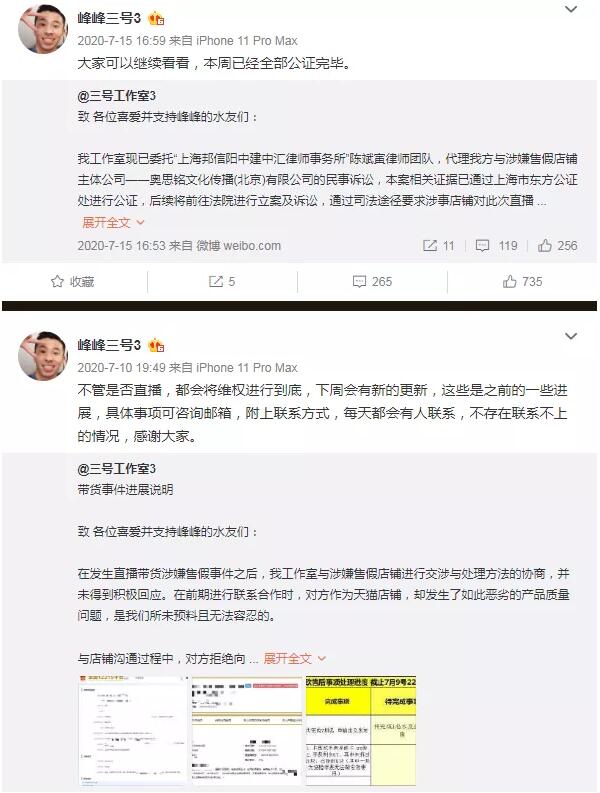Click repost icon with count 11
Viewport: 600px width, 793px height.
tap(439, 246)
